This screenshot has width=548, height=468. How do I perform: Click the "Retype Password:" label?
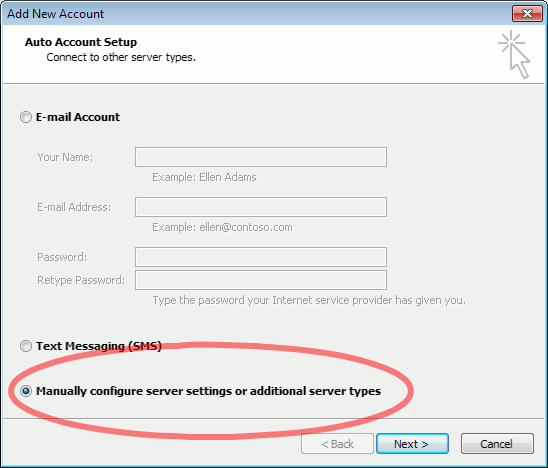click(81, 280)
